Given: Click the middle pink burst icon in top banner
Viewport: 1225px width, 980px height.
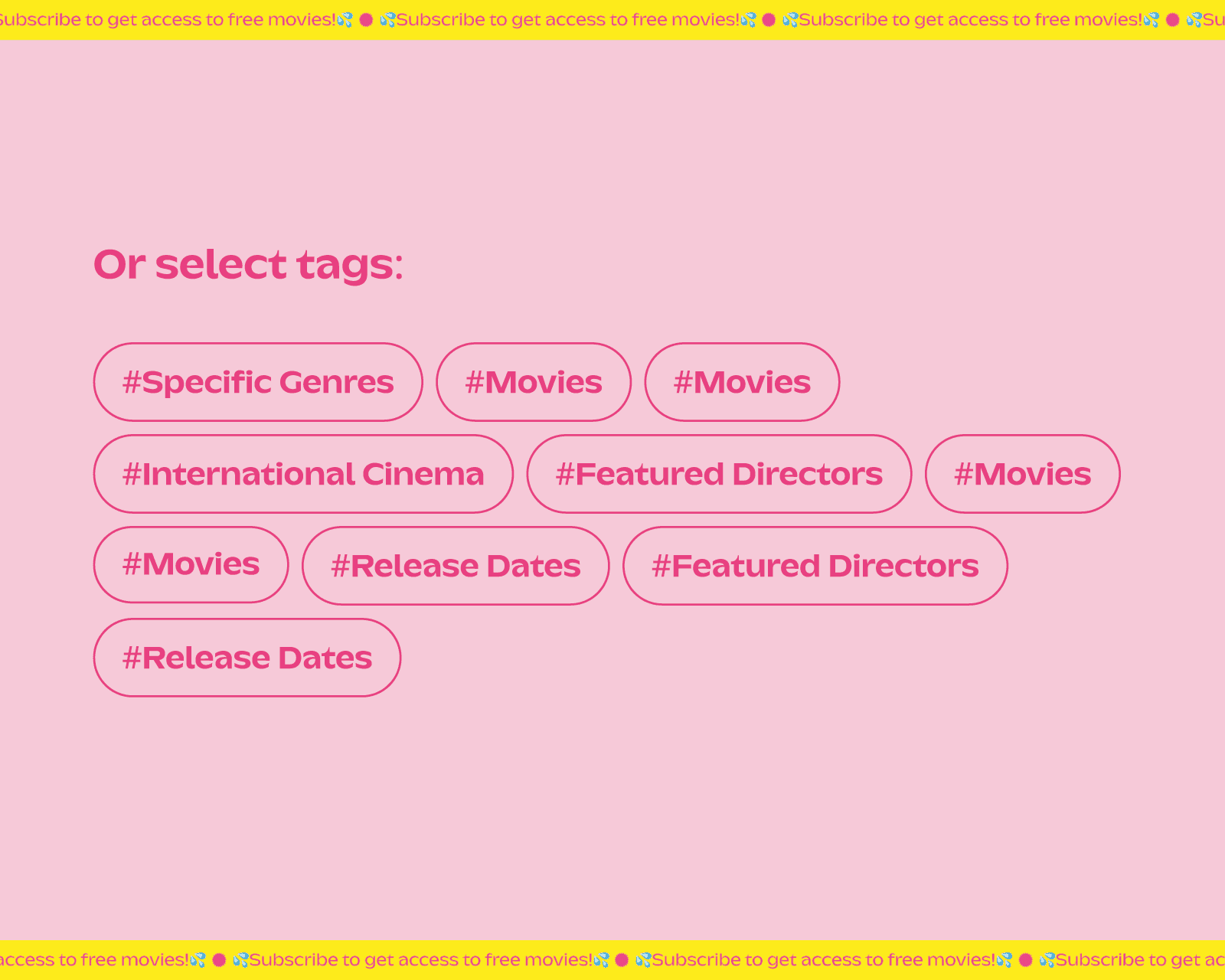Looking at the screenshot, I should pyautogui.click(x=769, y=20).
